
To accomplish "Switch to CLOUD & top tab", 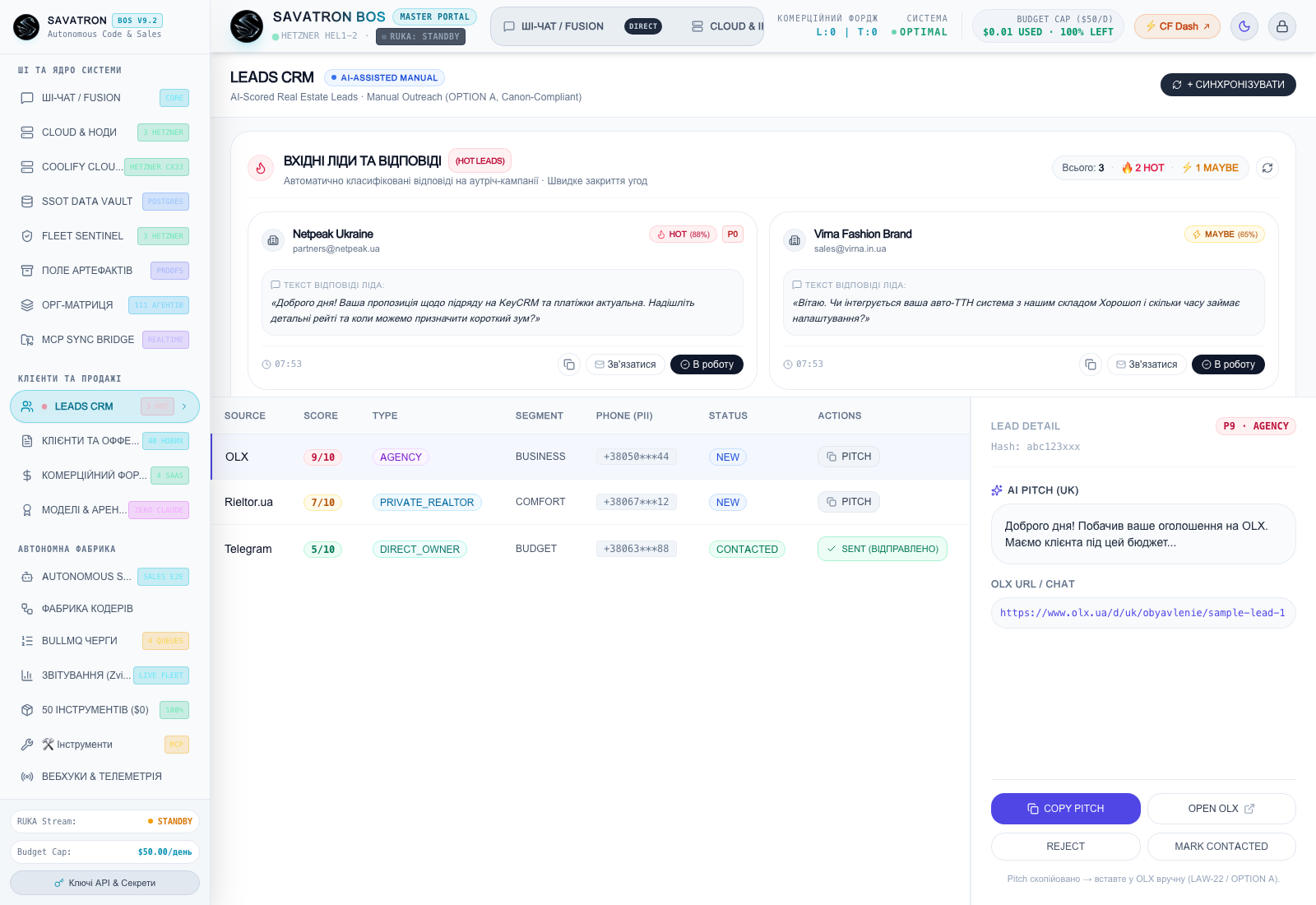I will 727,26.
